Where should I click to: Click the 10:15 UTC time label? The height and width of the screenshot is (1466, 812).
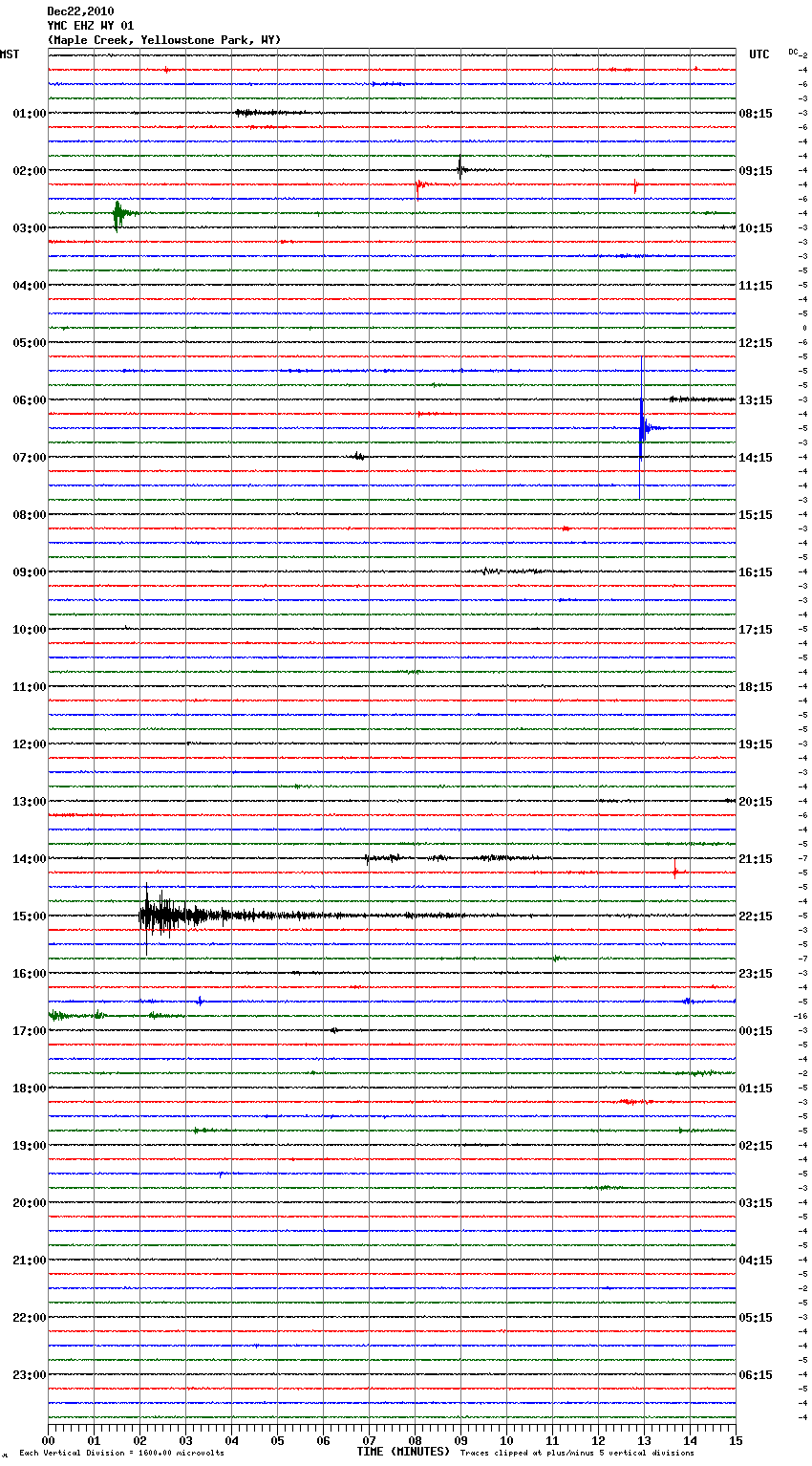(756, 228)
